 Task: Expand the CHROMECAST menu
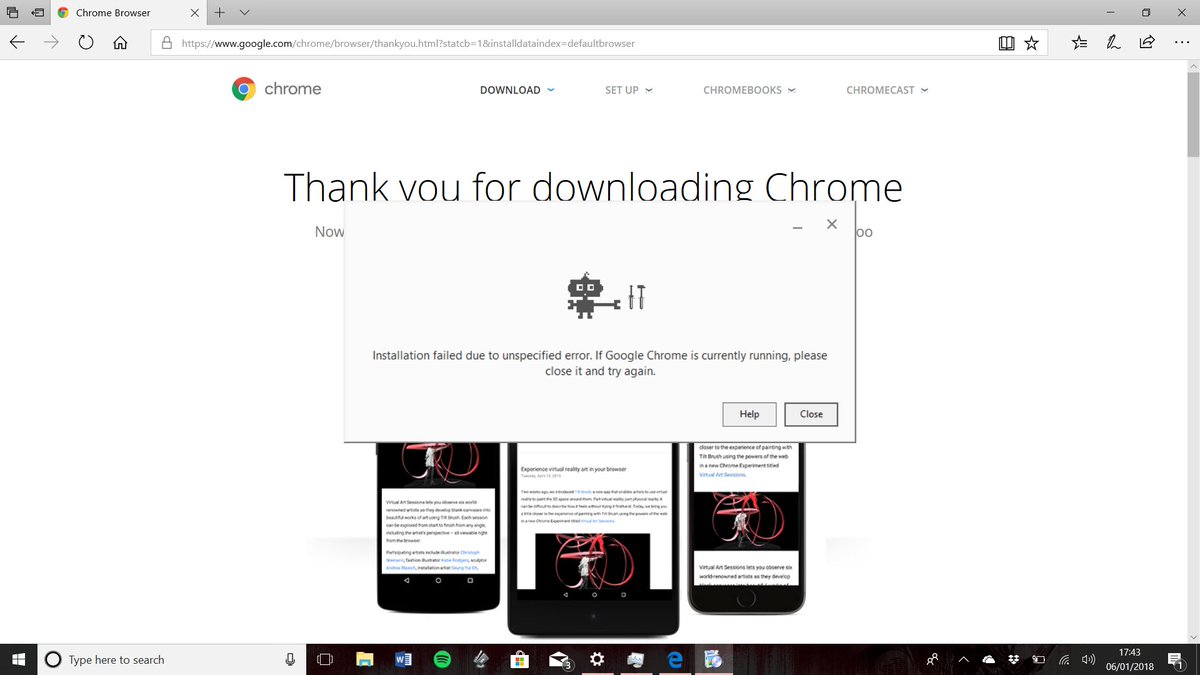click(x=887, y=90)
